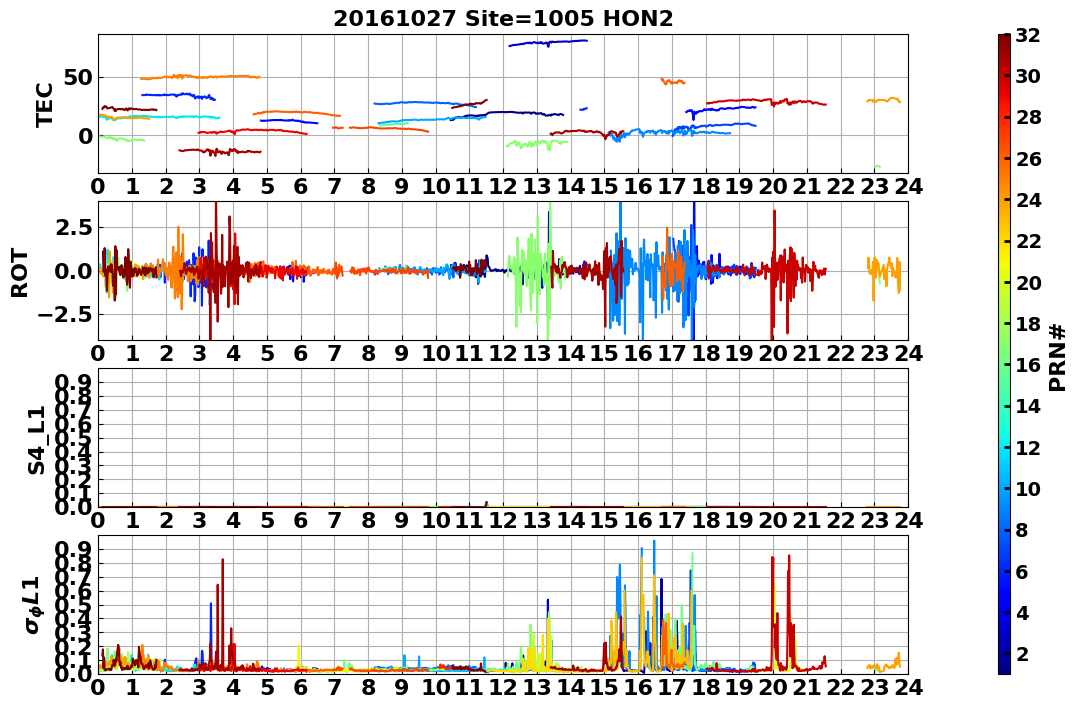Click the 2 tick label on the colorbar
Viewport: 1077px width, 709px height.
(x=1022, y=653)
